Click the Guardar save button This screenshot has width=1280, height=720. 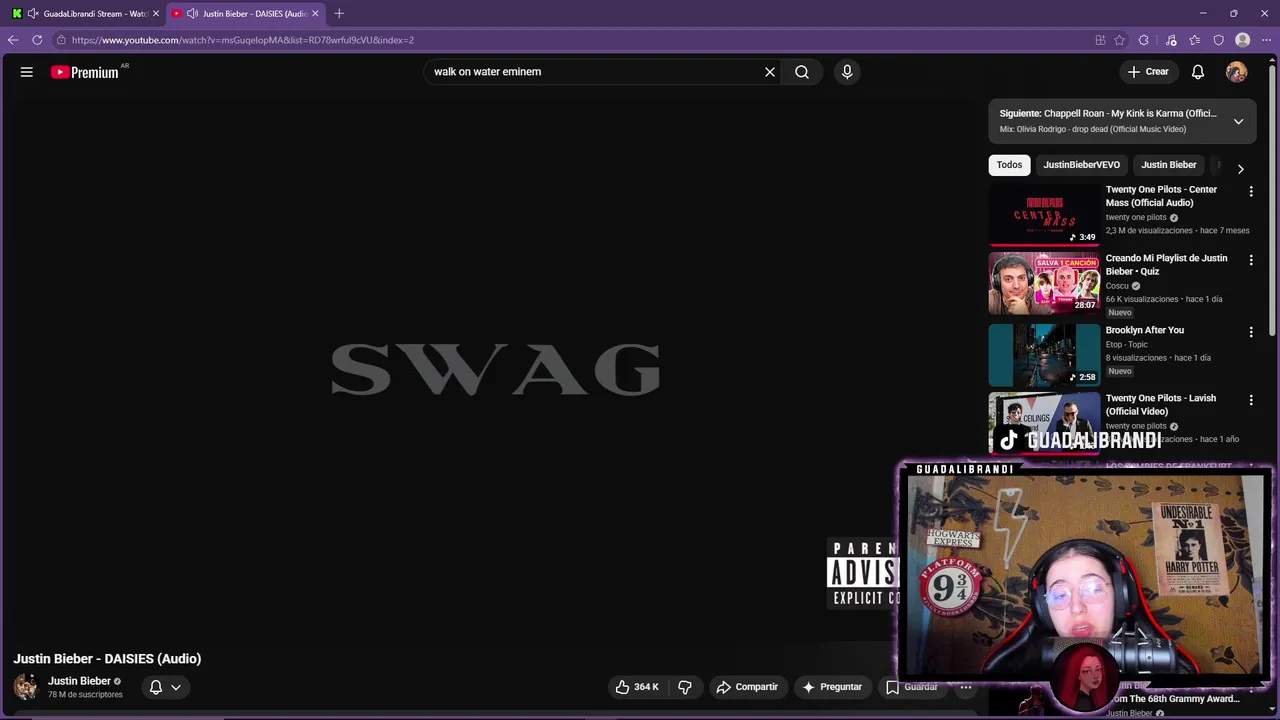(x=912, y=687)
